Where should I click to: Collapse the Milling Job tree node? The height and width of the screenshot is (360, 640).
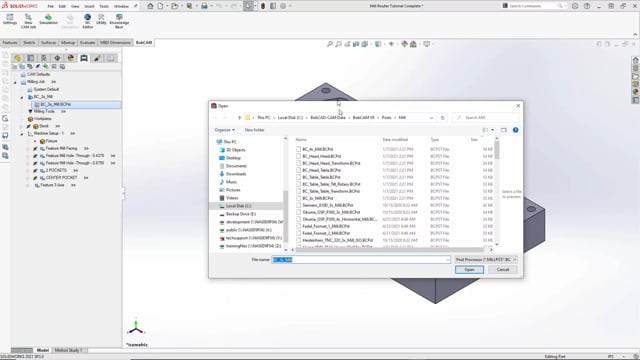16,82
